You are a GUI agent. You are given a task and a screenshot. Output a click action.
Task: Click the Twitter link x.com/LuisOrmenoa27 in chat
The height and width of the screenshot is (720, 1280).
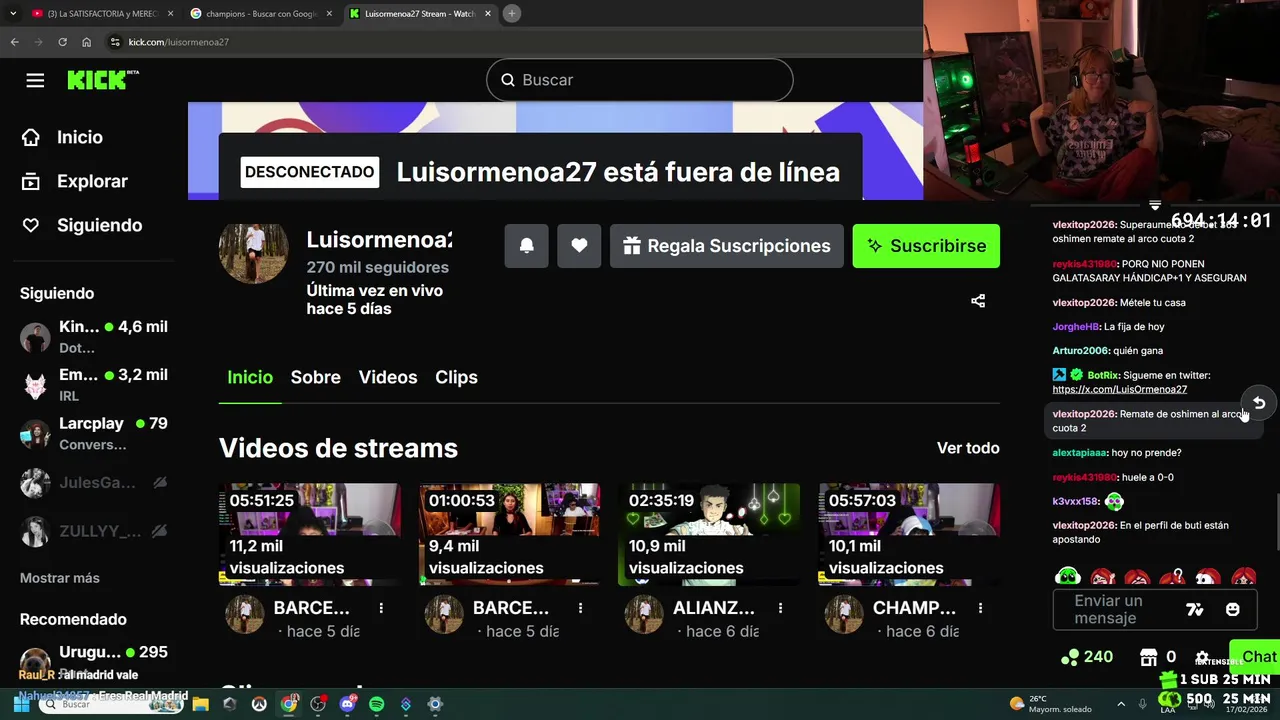(1119, 389)
